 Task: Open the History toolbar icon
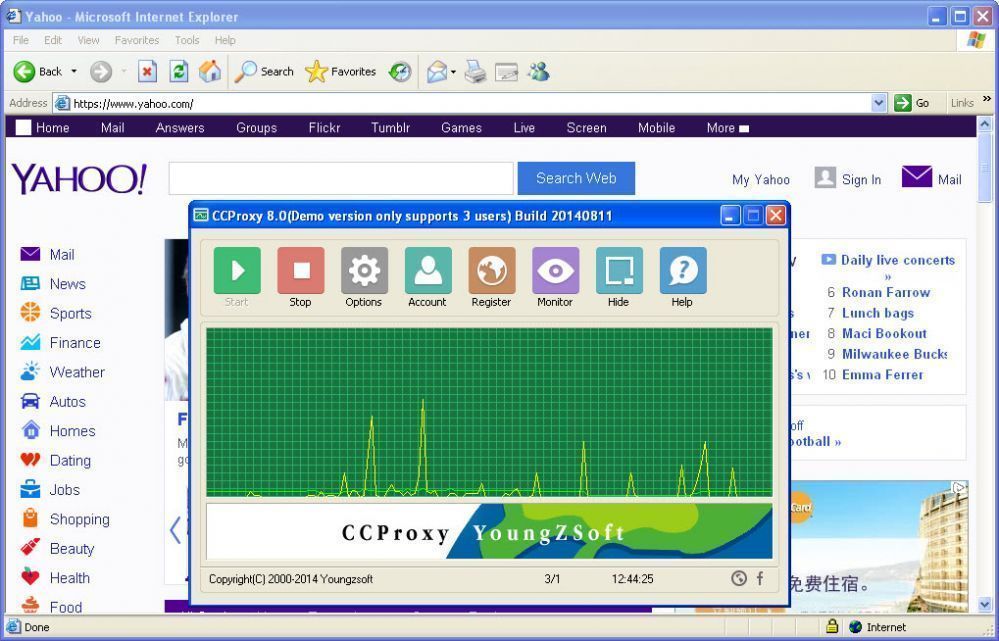400,71
